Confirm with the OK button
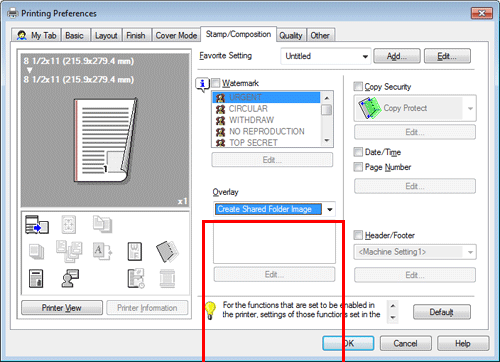Screen dimensions: 500x362 point(348,343)
